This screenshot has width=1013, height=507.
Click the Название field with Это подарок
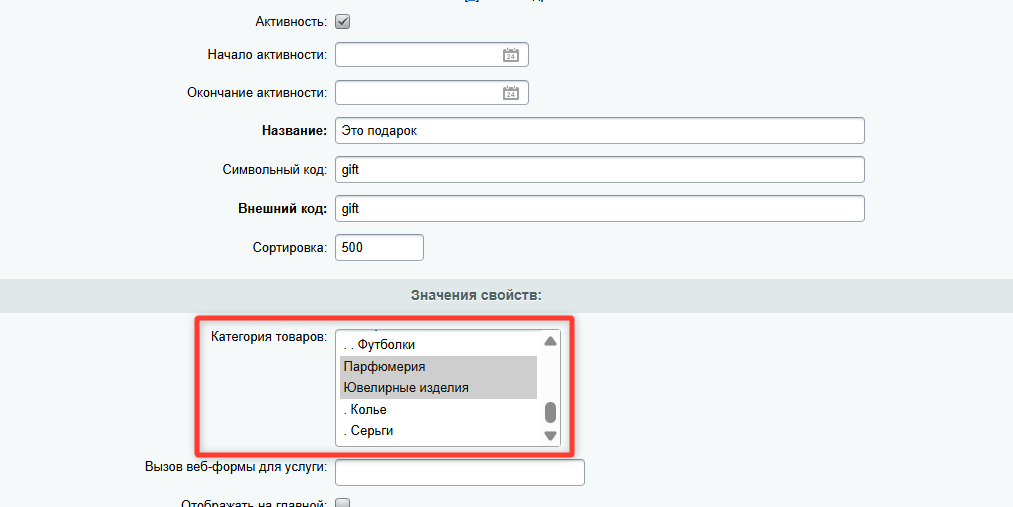tap(600, 130)
